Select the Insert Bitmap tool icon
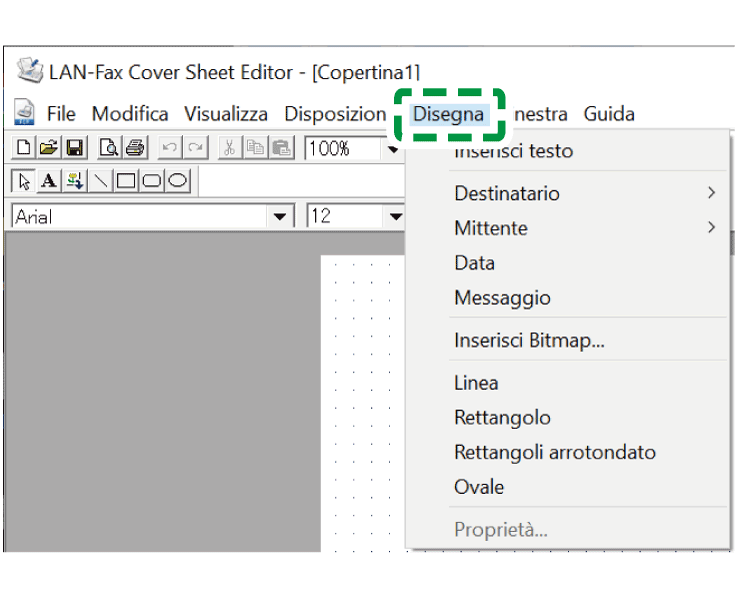737x594 pixels. tap(74, 180)
